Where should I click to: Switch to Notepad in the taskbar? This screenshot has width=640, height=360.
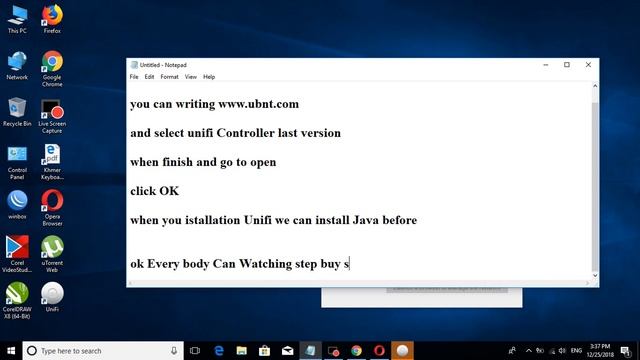coord(310,351)
